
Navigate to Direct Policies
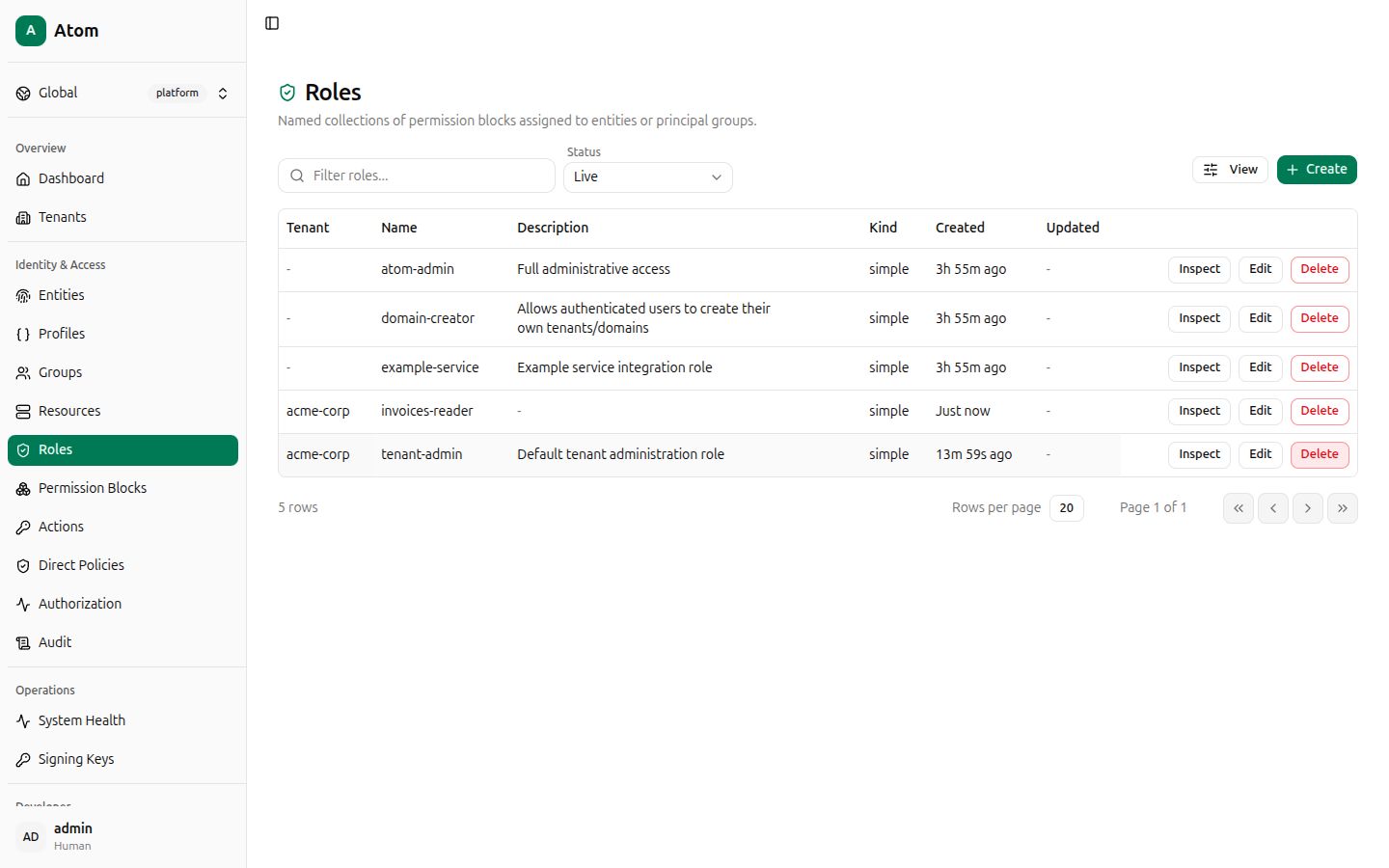[123, 566]
